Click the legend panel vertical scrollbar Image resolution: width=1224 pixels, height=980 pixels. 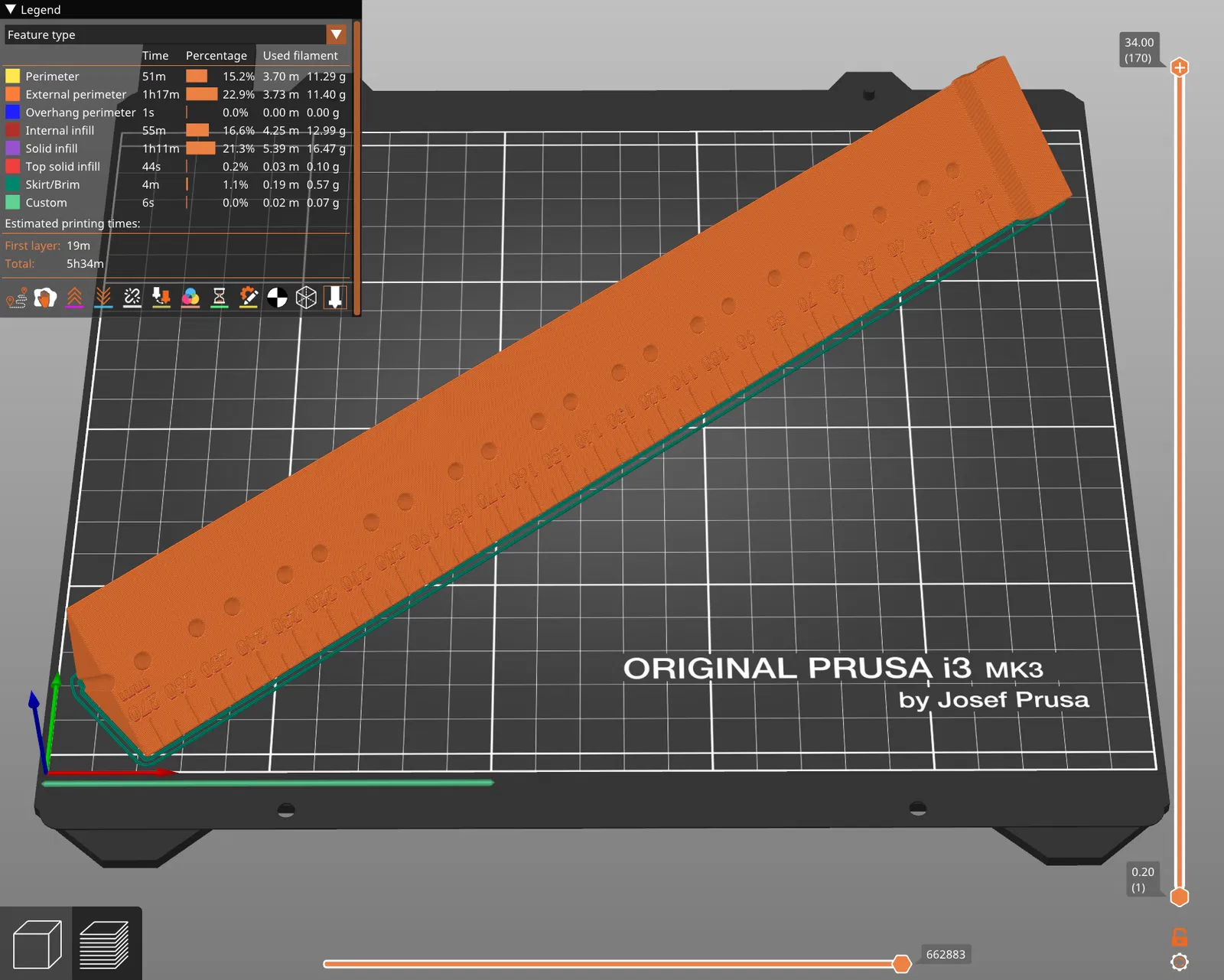356,167
